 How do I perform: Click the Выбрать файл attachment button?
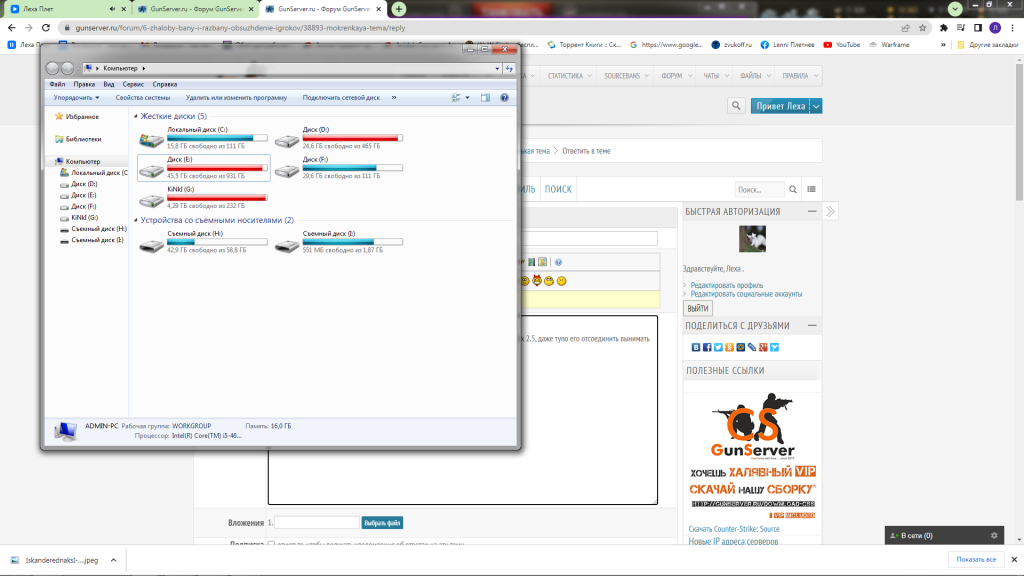tap(382, 523)
